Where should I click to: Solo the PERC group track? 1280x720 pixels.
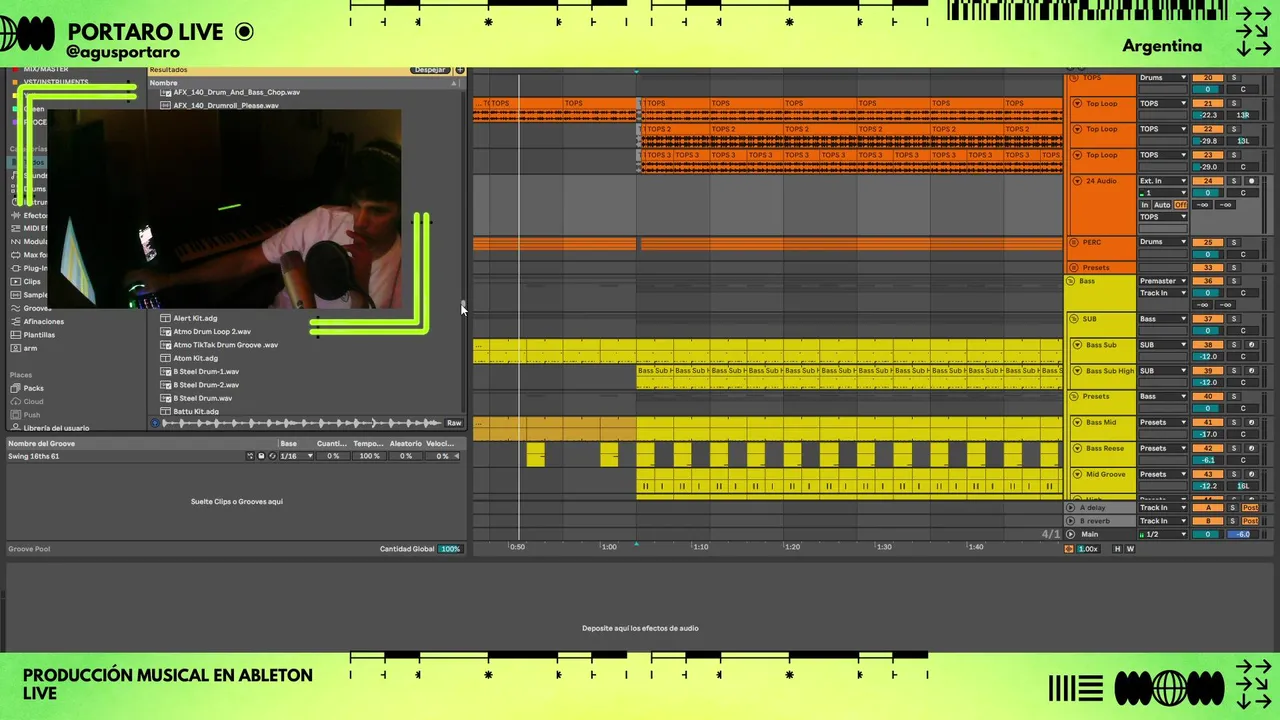1234,242
